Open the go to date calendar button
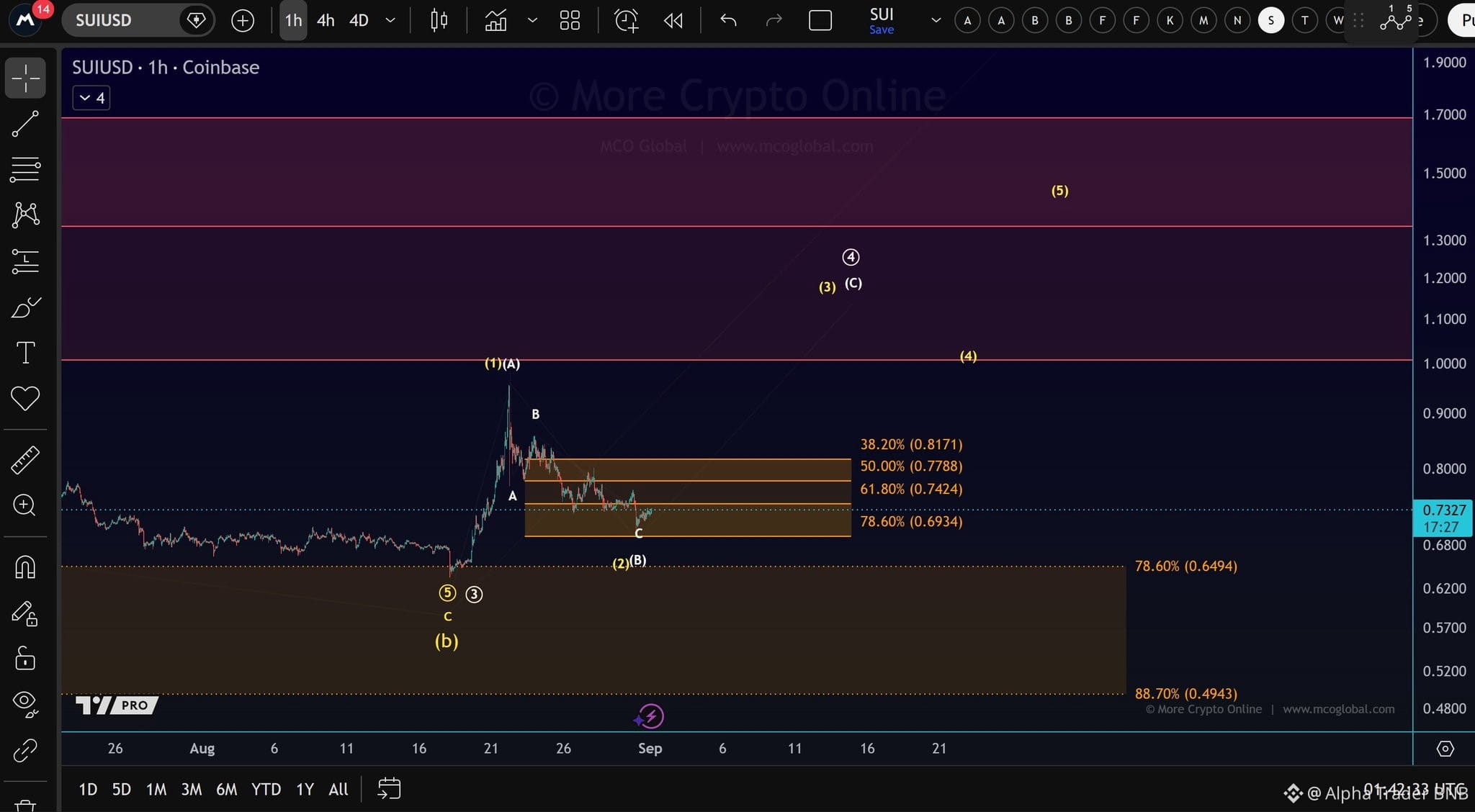This screenshot has height=812, width=1475. tap(389, 788)
